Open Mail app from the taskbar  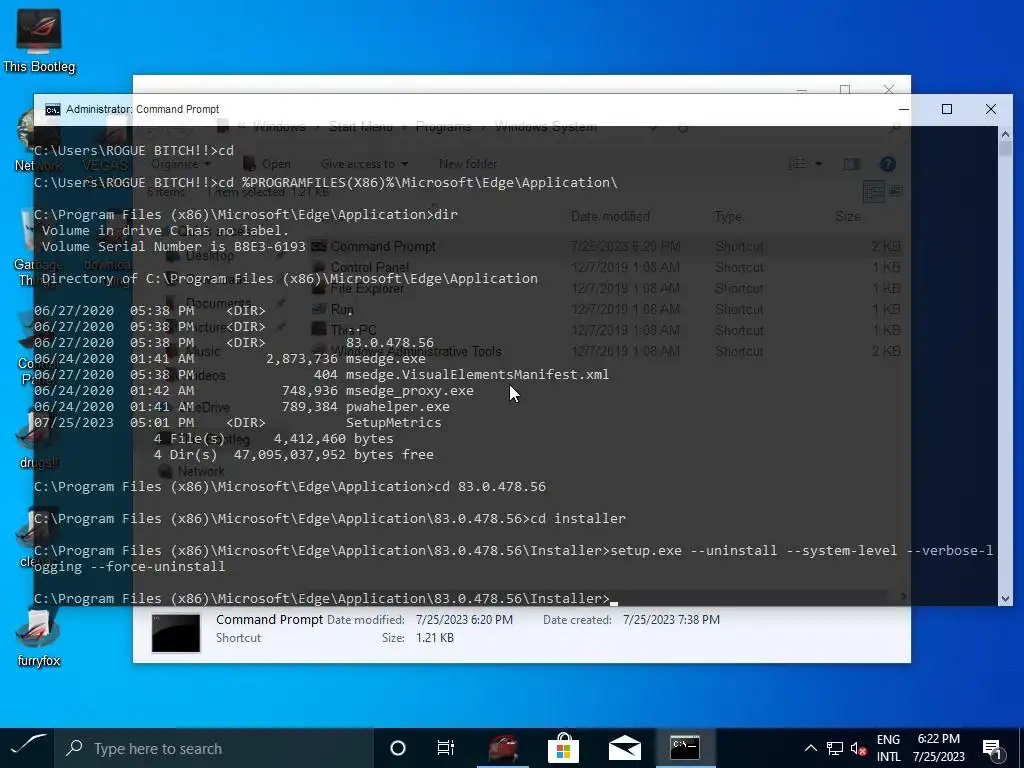coord(624,748)
